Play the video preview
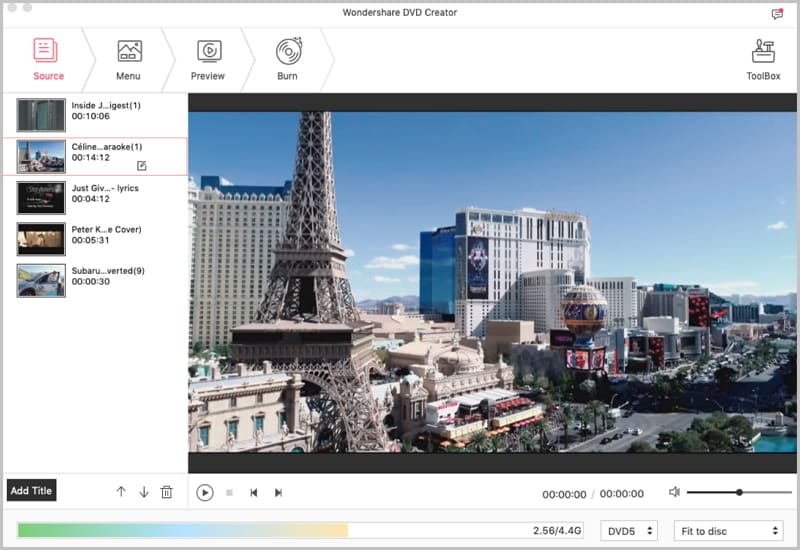This screenshot has height=550, width=800. [205, 492]
